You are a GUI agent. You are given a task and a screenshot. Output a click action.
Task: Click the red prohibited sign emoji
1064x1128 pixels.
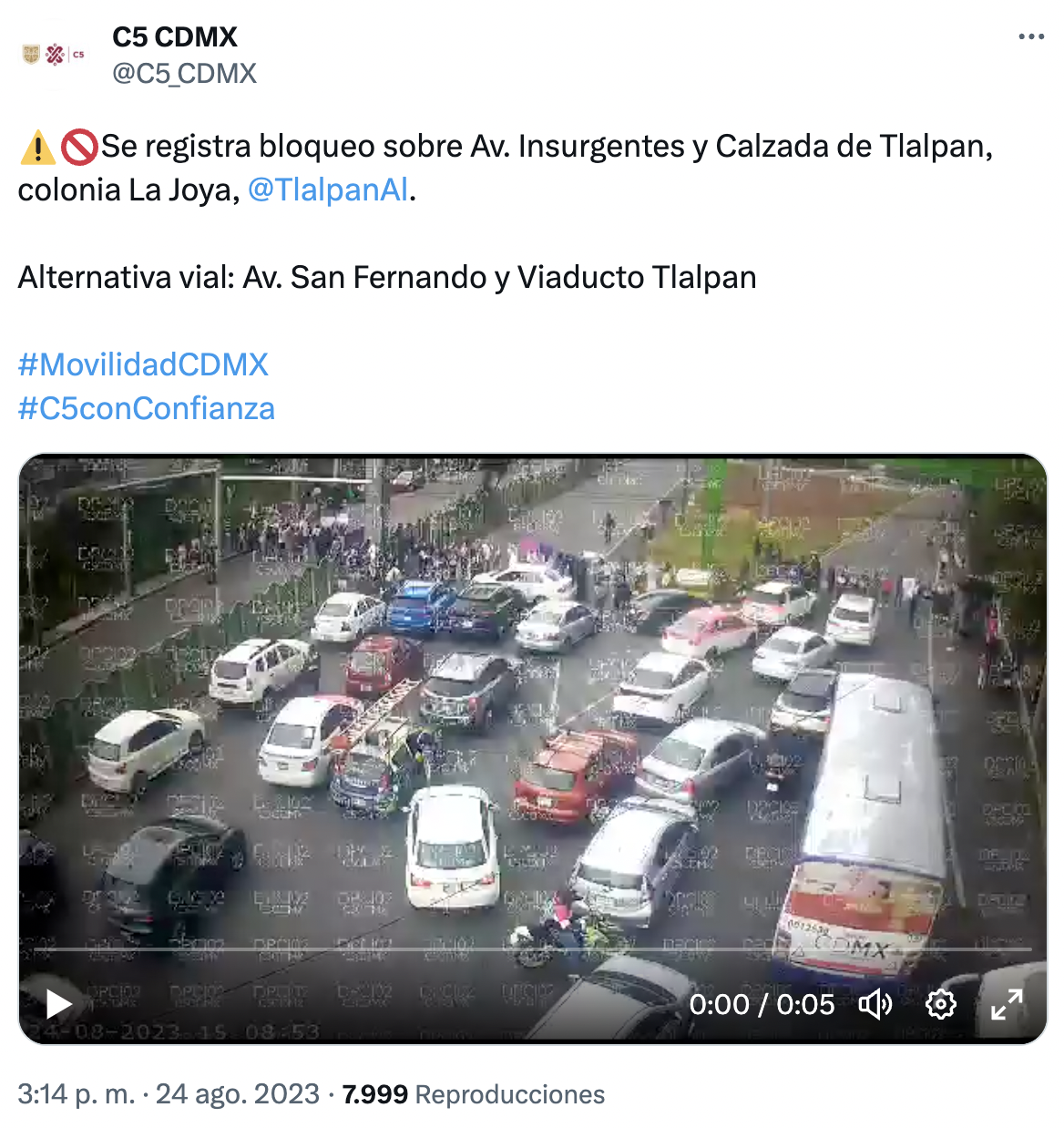click(x=79, y=147)
